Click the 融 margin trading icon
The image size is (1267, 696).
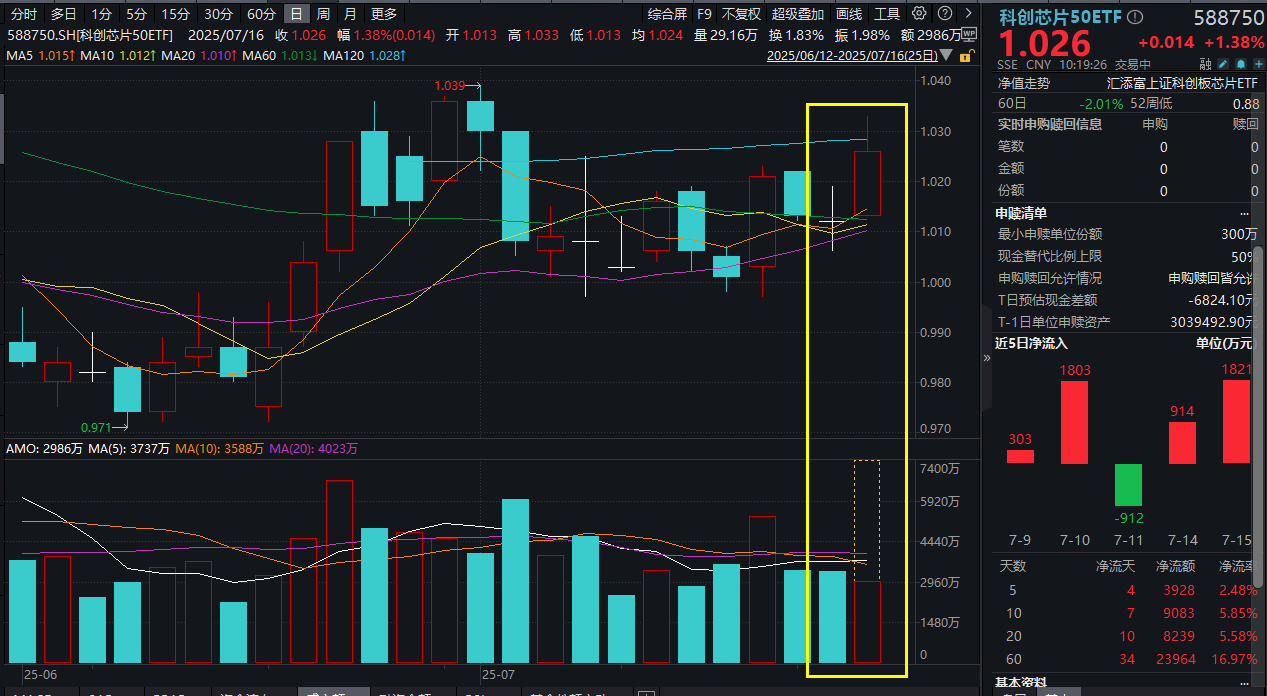coord(1204,63)
